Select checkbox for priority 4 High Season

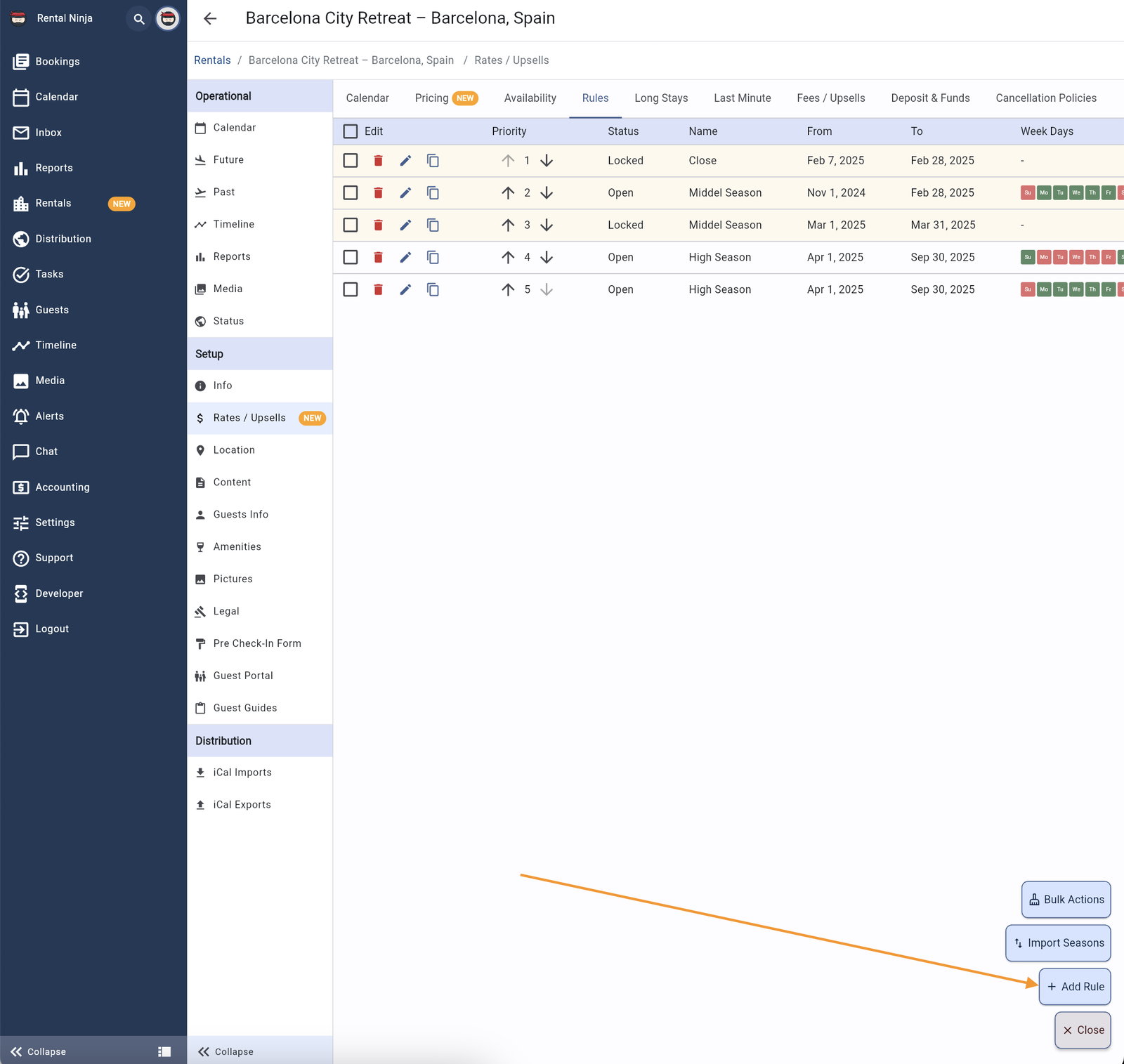351,258
